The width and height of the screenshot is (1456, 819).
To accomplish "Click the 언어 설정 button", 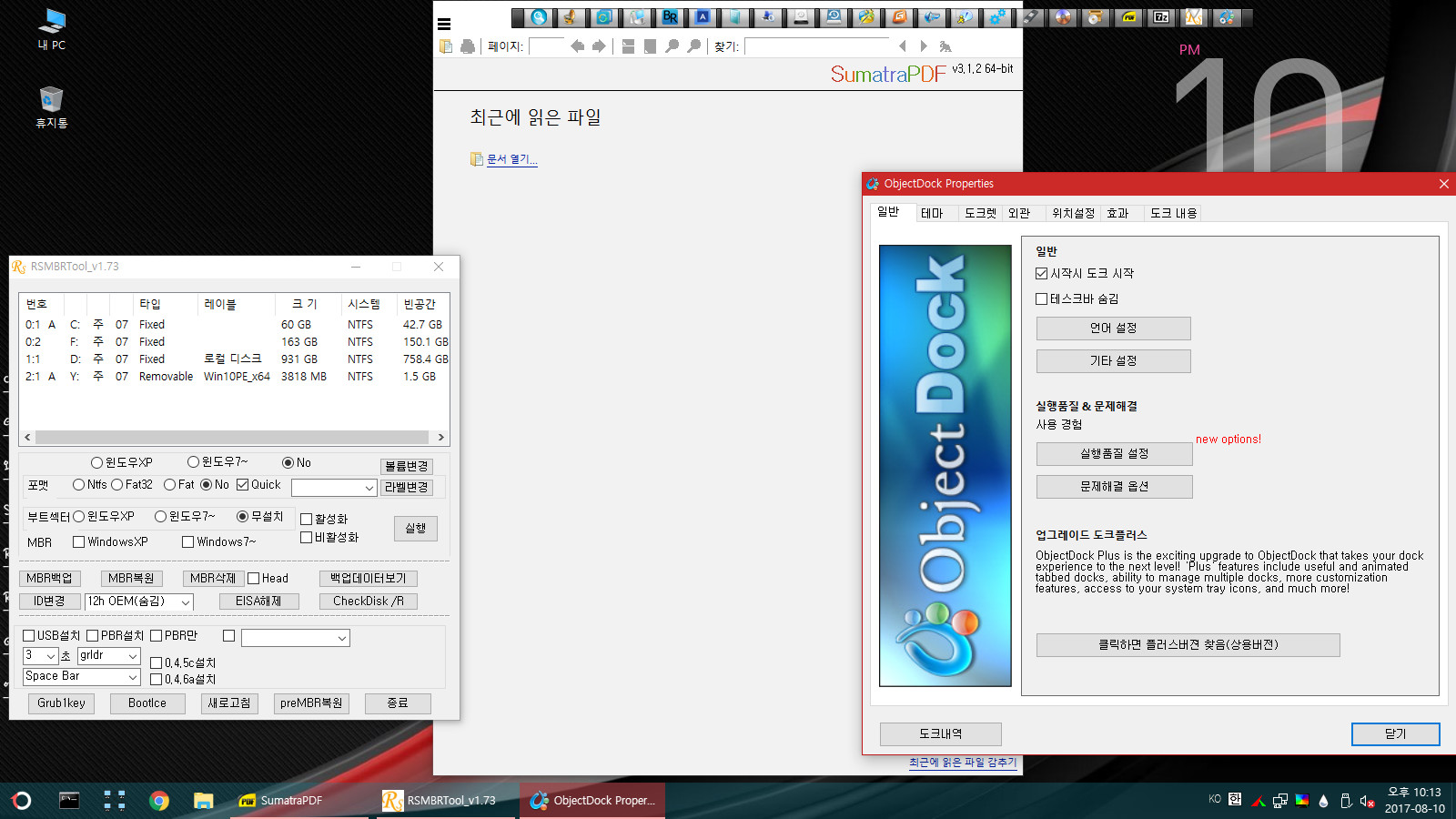I will tap(1114, 329).
